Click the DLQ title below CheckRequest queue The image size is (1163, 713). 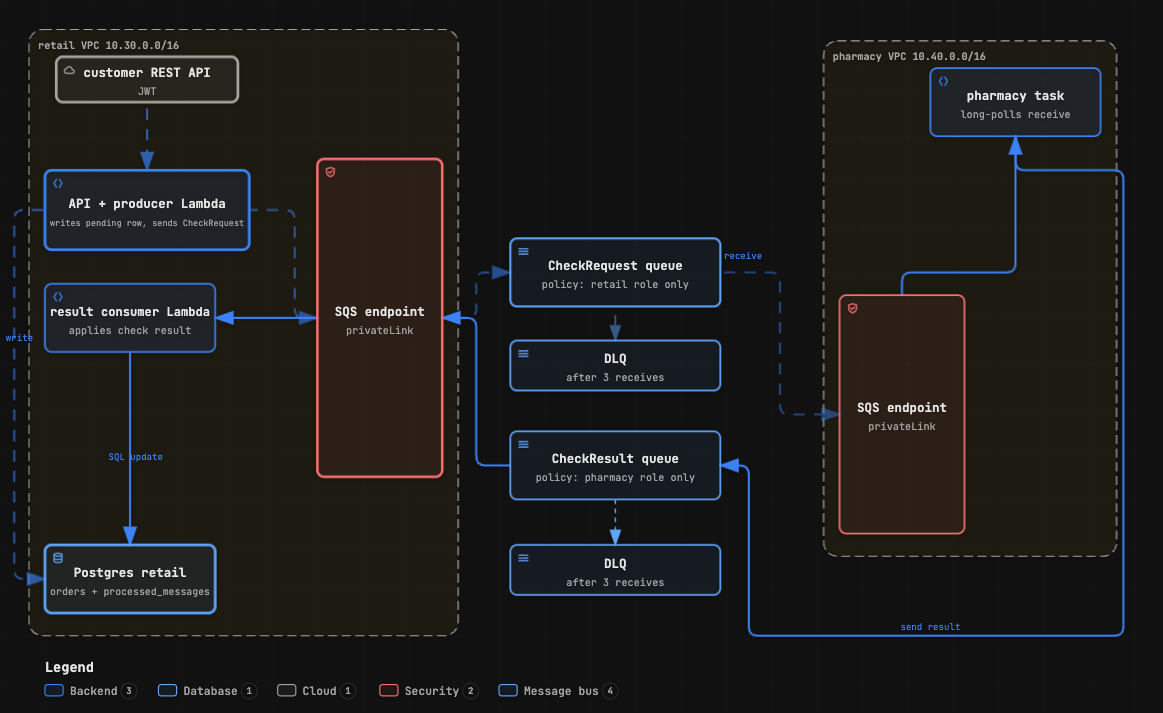click(x=615, y=358)
